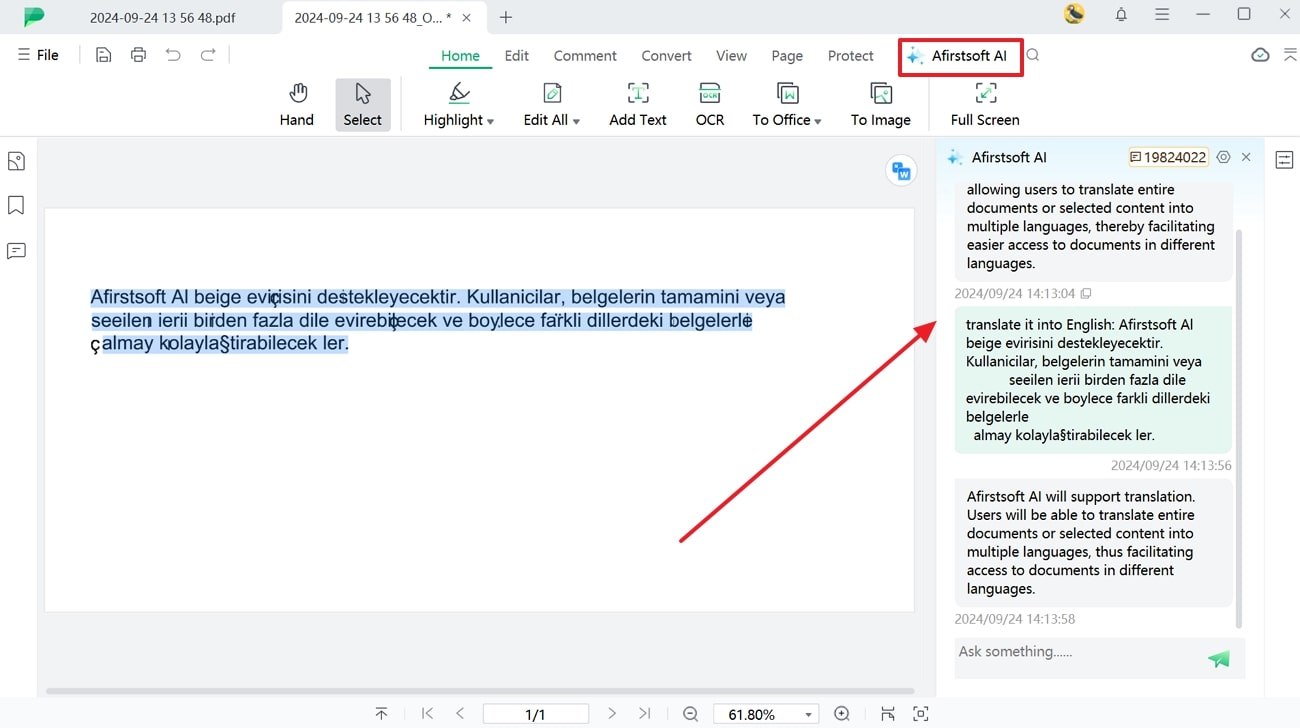
Task: Click the Print icon
Action: (x=138, y=55)
